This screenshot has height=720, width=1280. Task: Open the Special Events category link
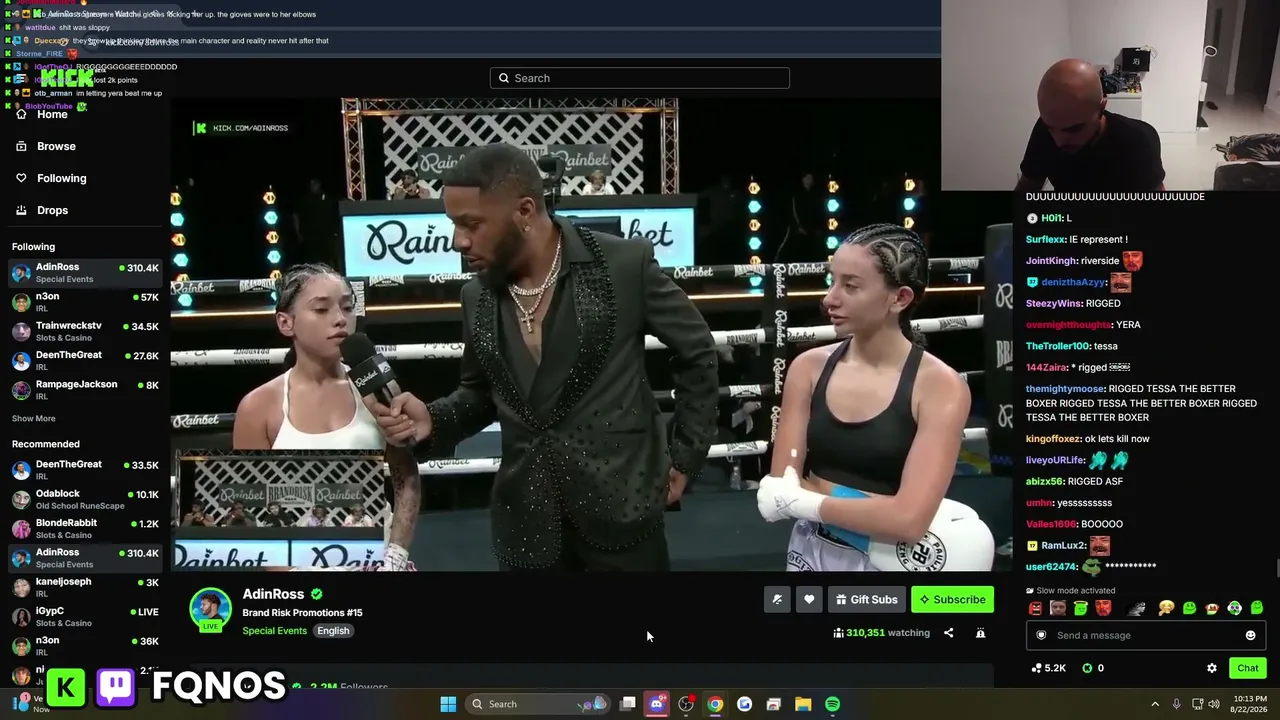(x=274, y=631)
